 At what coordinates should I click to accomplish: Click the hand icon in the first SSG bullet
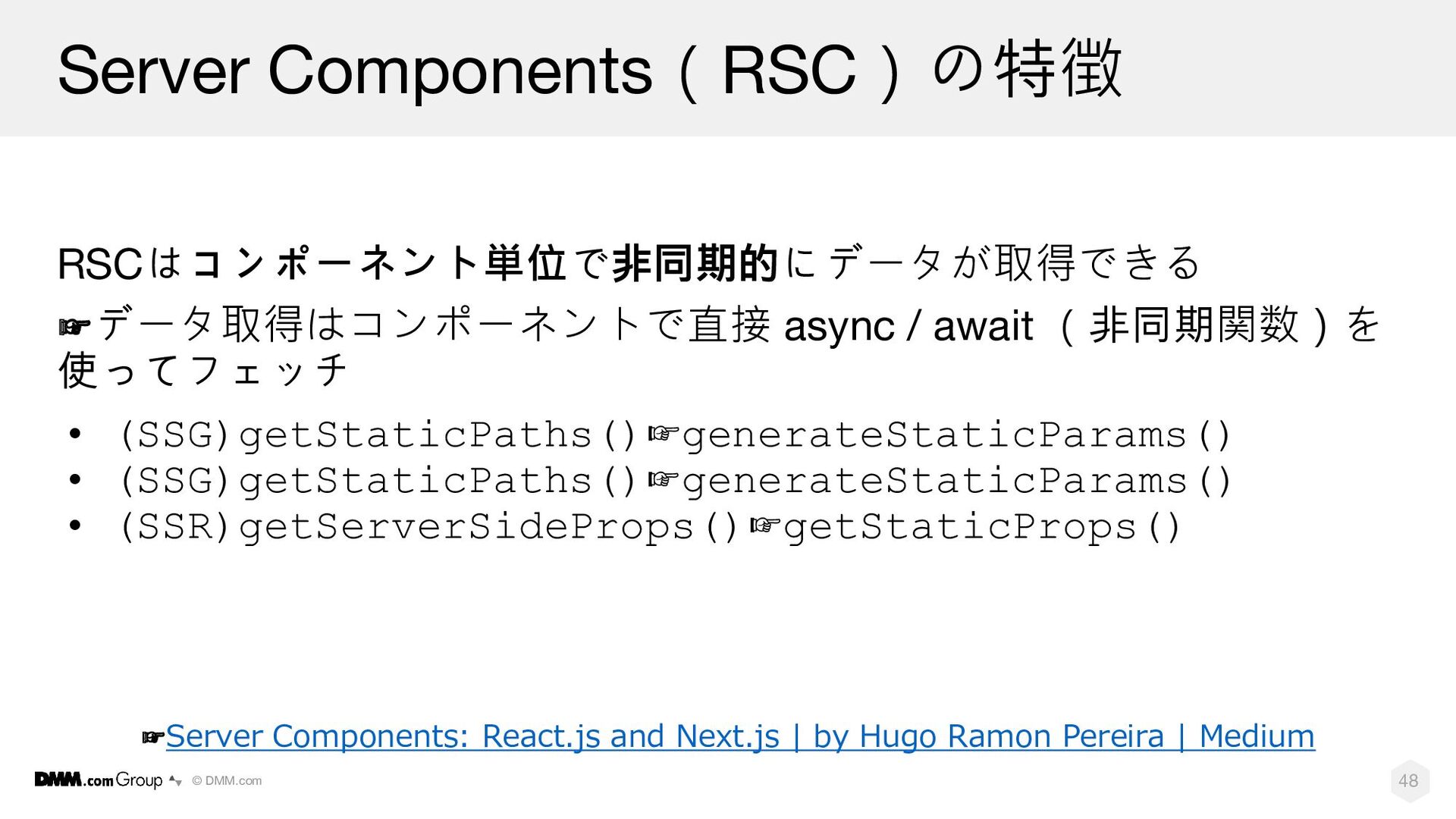pyautogui.click(x=662, y=435)
